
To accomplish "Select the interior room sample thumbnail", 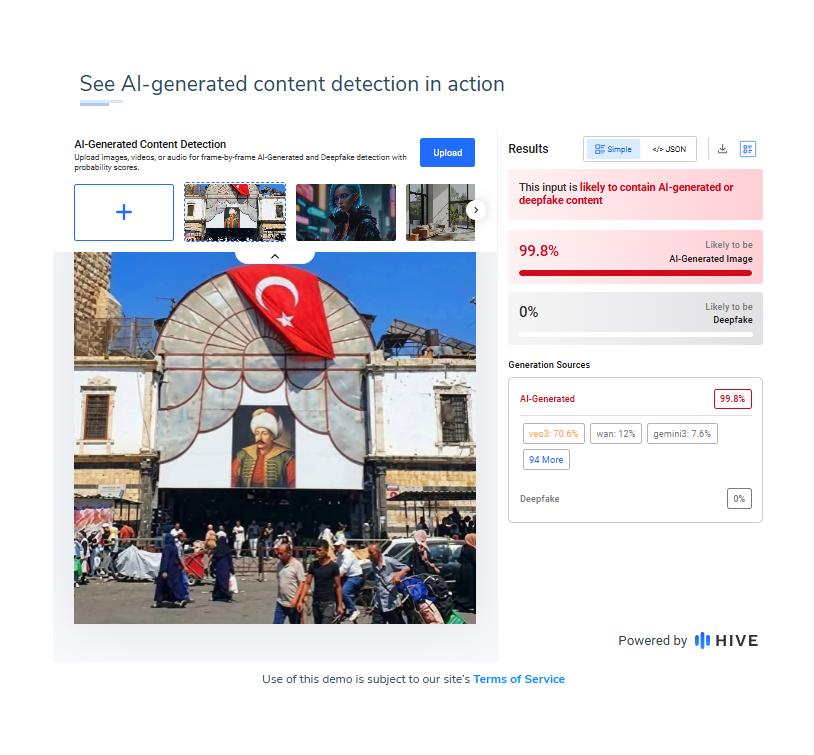I will pos(440,212).
